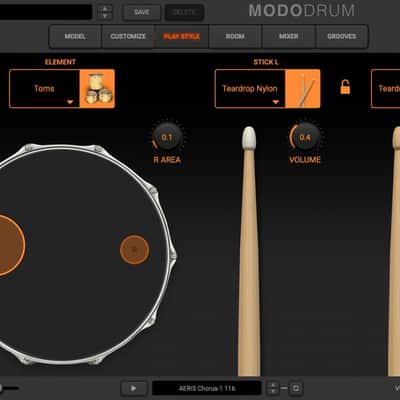The image size is (400, 400).
Task: Click the 'VOLUME' label
Action: pos(305,160)
